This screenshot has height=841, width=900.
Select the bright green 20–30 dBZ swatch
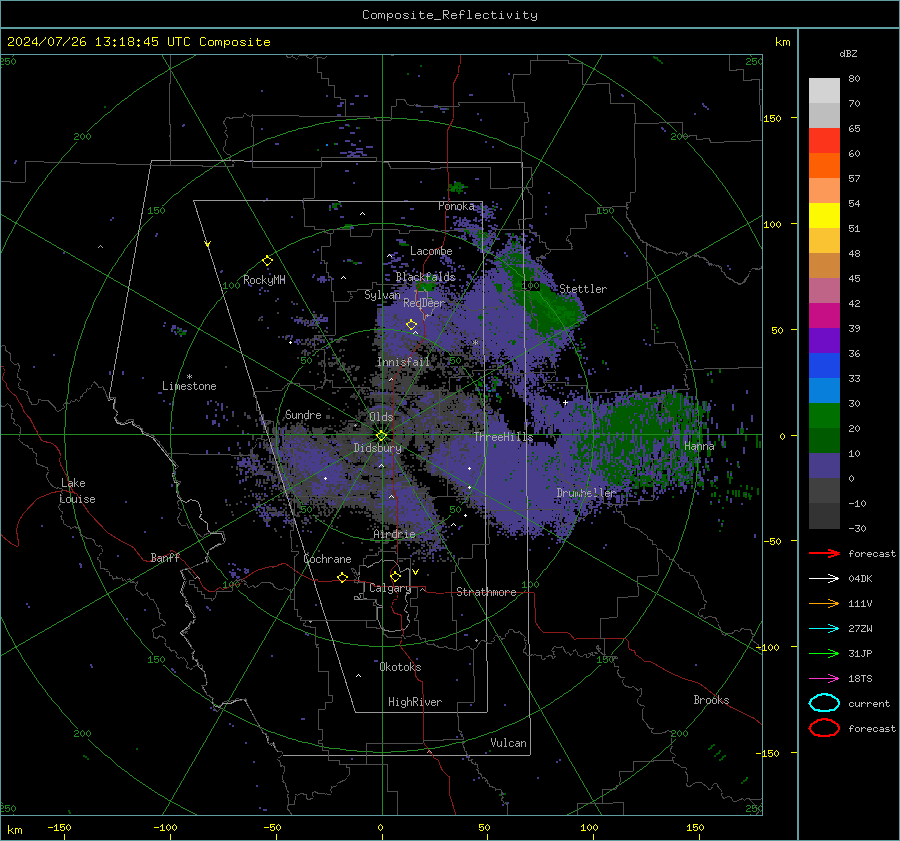pos(824,416)
